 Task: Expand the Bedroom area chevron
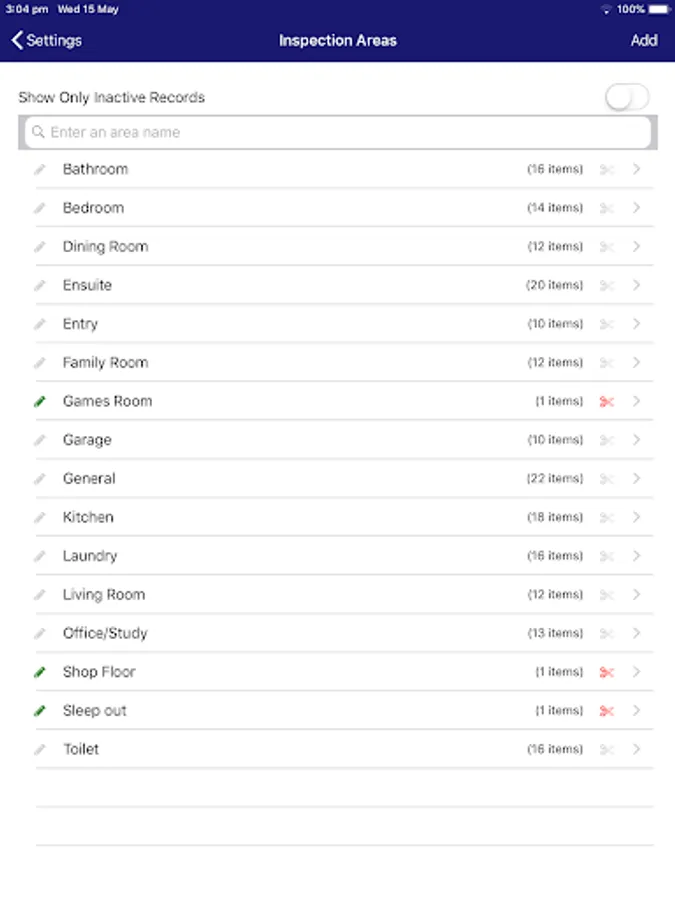point(637,208)
